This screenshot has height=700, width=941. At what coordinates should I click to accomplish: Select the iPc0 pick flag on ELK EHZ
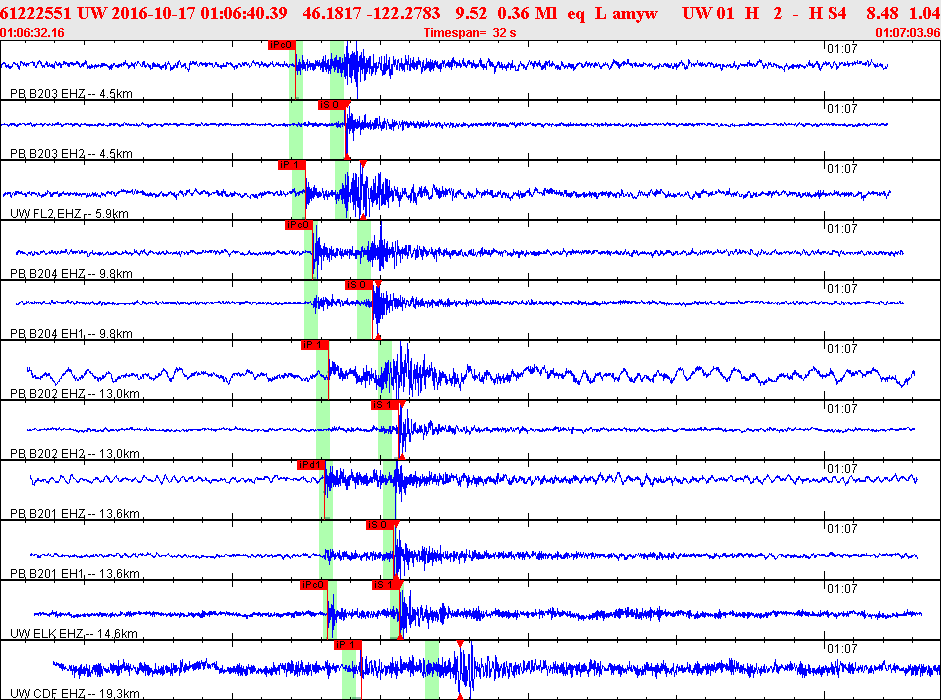pos(314,585)
